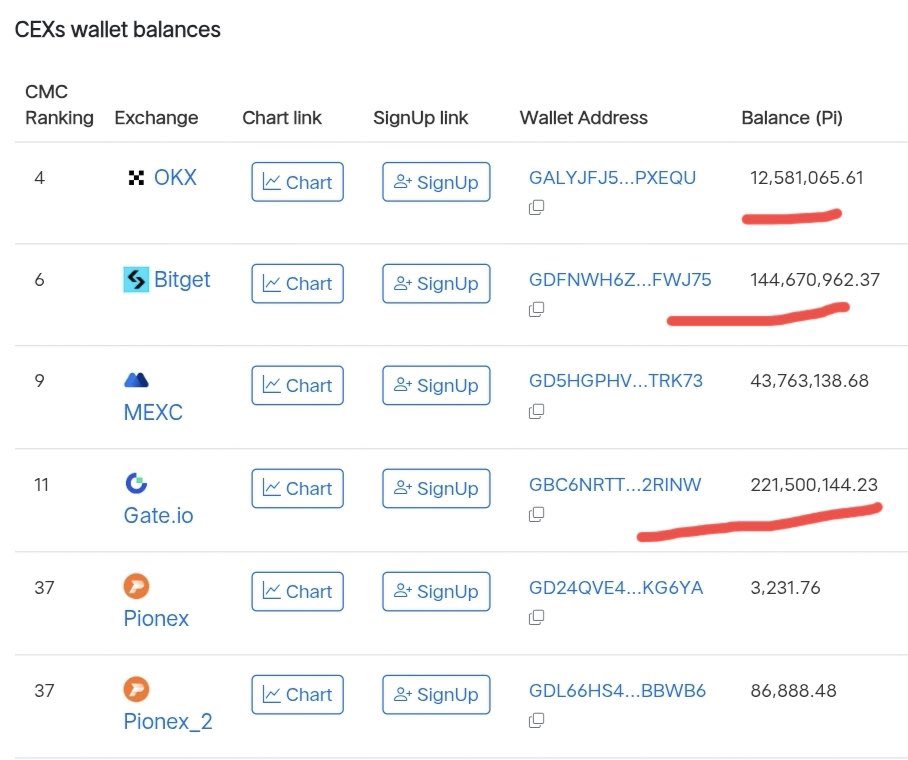Open the Bitget exchange link
The width and height of the screenshot is (908, 760).
(x=182, y=279)
